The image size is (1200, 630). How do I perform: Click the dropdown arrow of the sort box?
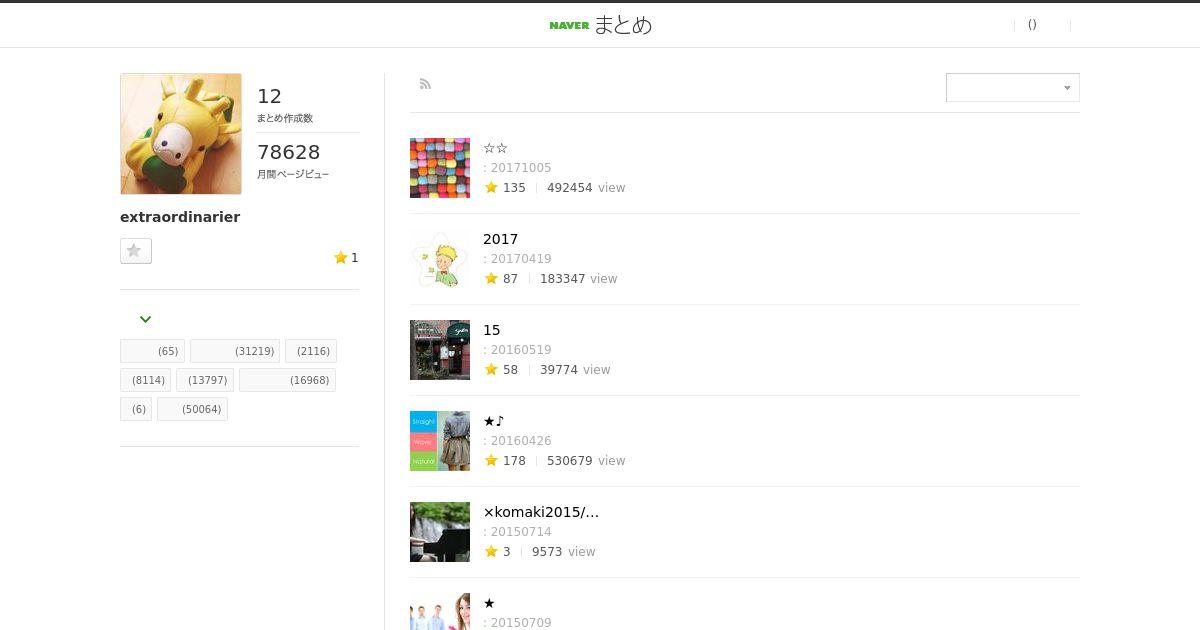1067,88
